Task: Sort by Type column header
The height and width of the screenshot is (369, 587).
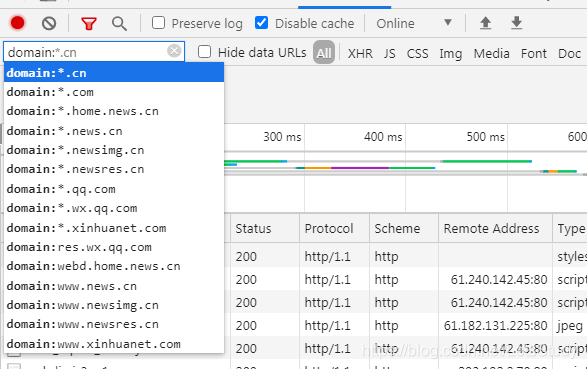Action: (x=570, y=228)
